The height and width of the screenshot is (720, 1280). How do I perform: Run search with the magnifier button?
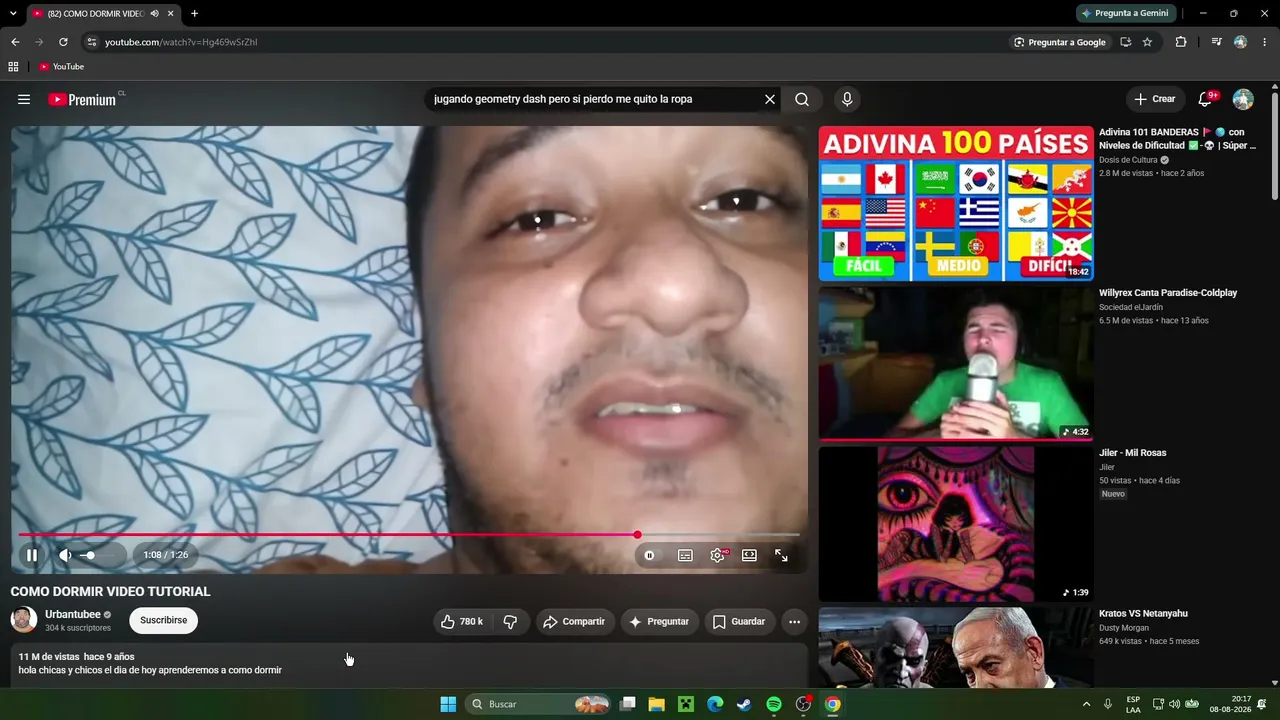point(802,99)
